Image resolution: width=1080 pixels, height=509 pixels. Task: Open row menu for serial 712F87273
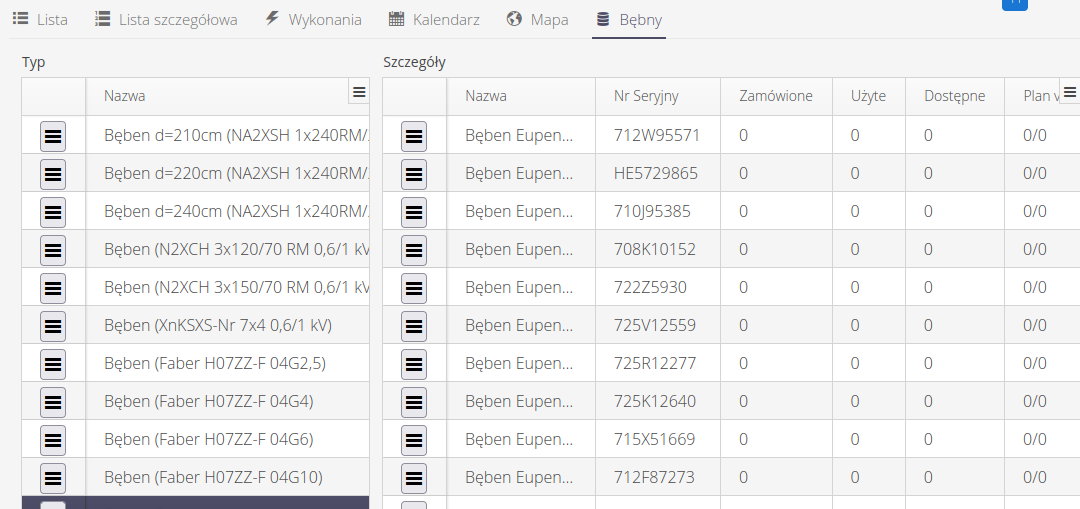pyautogui.click(x=414, y=477)
